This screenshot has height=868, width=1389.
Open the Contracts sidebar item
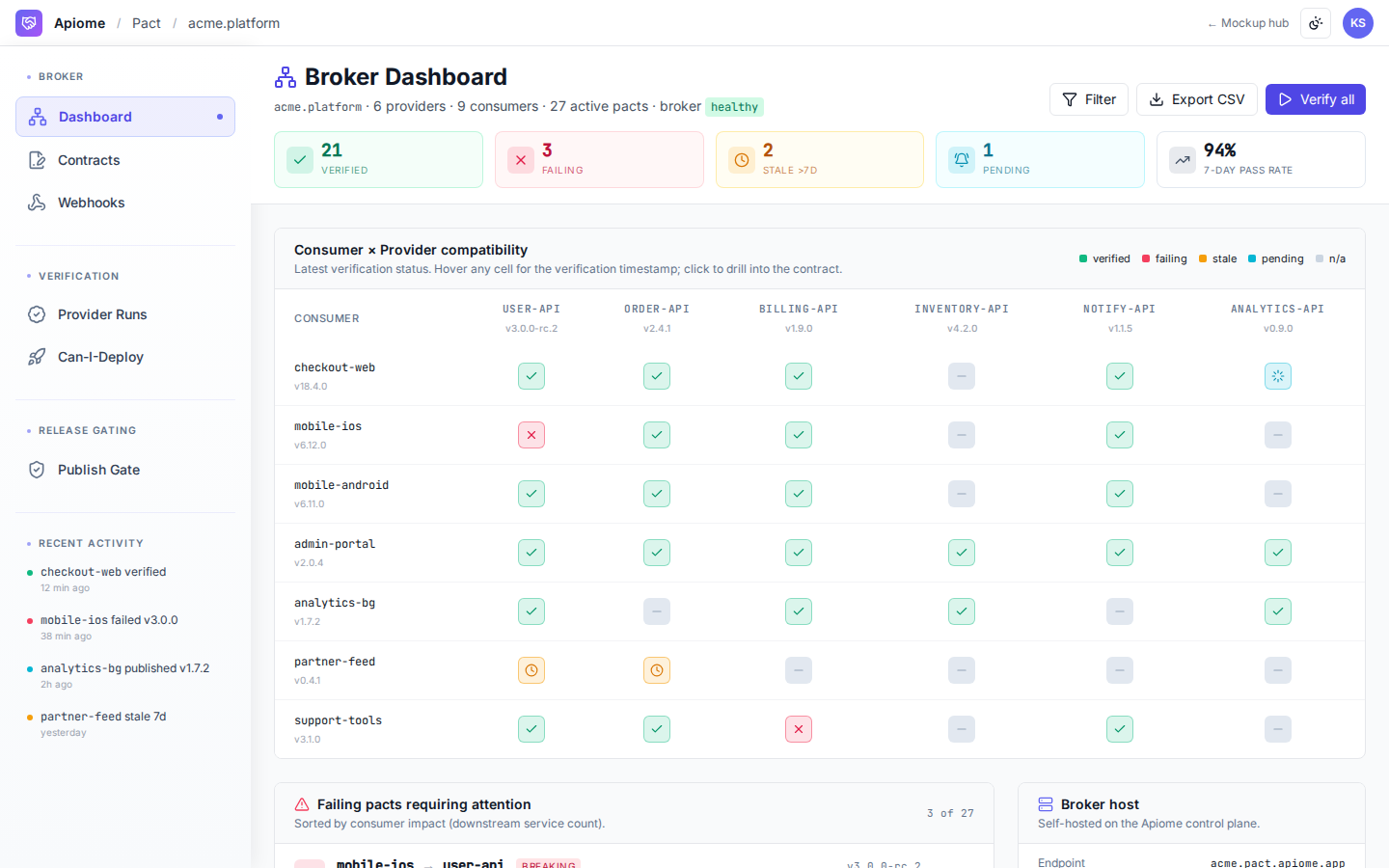pos(125,160)
